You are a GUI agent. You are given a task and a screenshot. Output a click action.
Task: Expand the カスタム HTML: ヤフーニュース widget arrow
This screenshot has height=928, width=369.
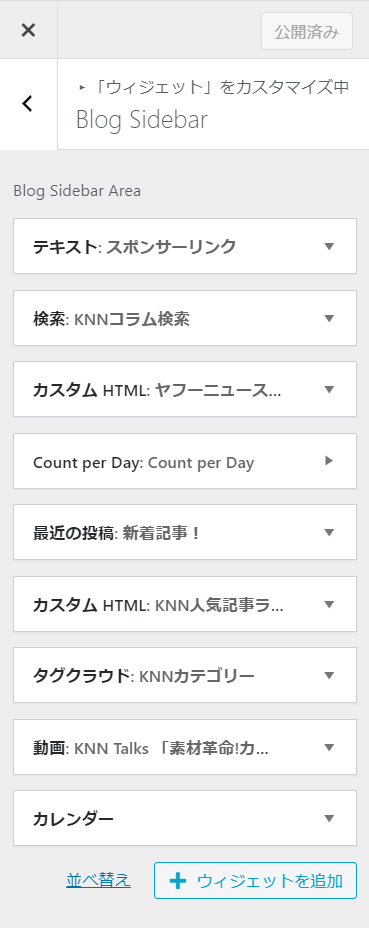click(x=330, y=389)
